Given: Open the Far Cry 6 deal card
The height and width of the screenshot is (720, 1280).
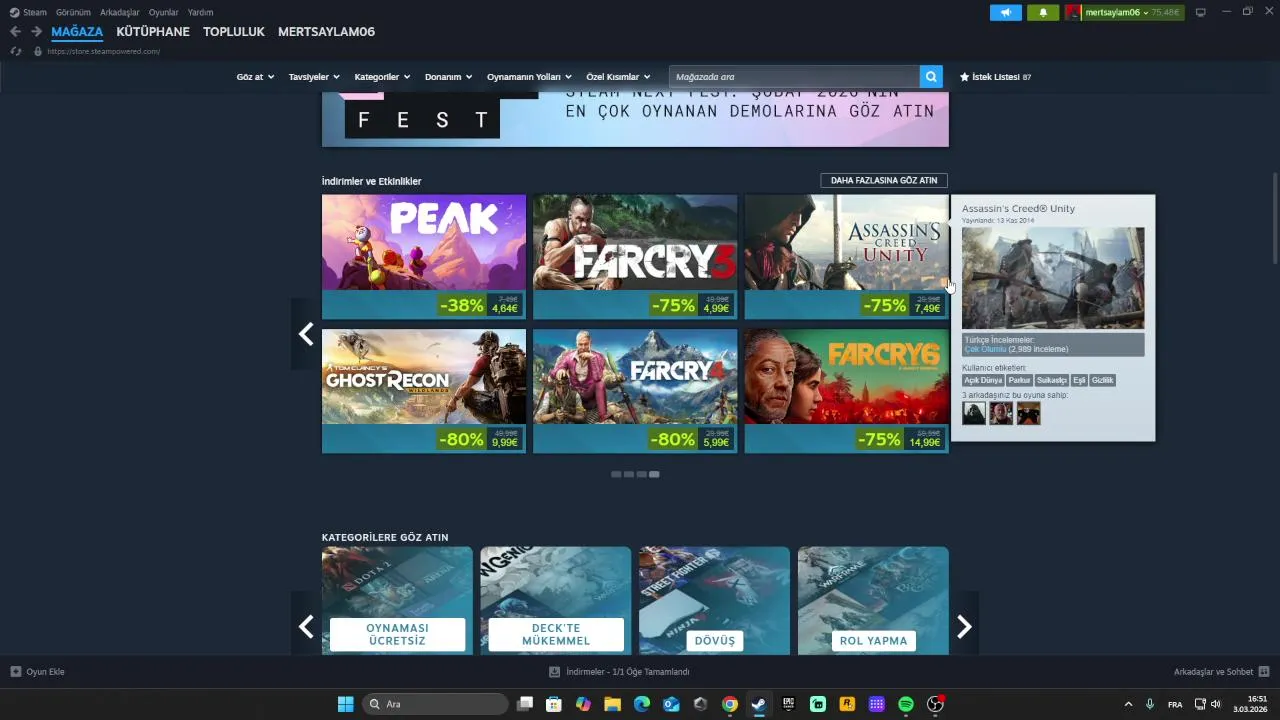Looking at the screenshot, I should click(846, 391).
